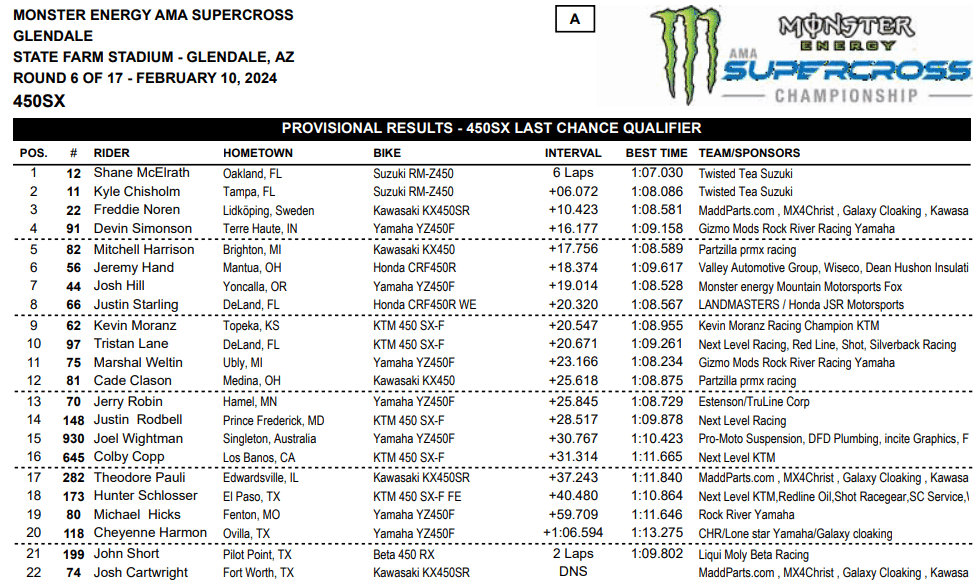976x582 pixels.
Task: Click Freddie Noren's rider number 22
Action: click(x=73, y=210)
